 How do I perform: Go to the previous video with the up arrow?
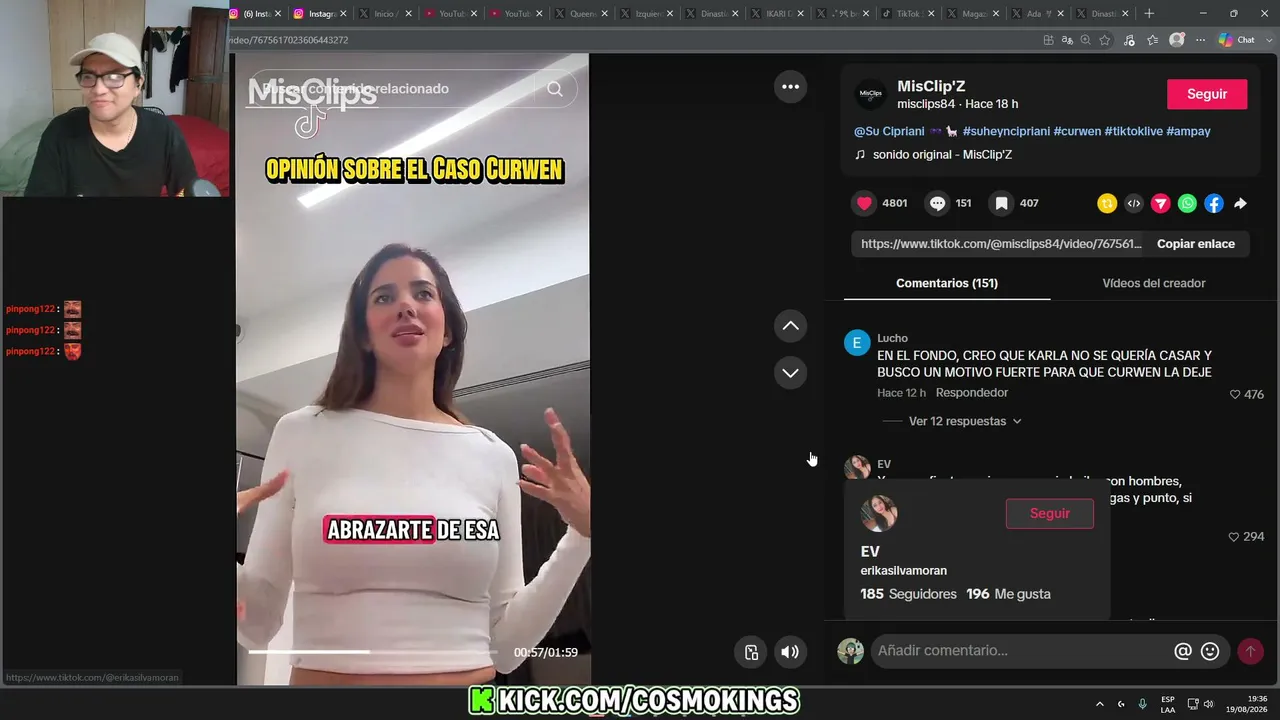[x=790, y=326]
